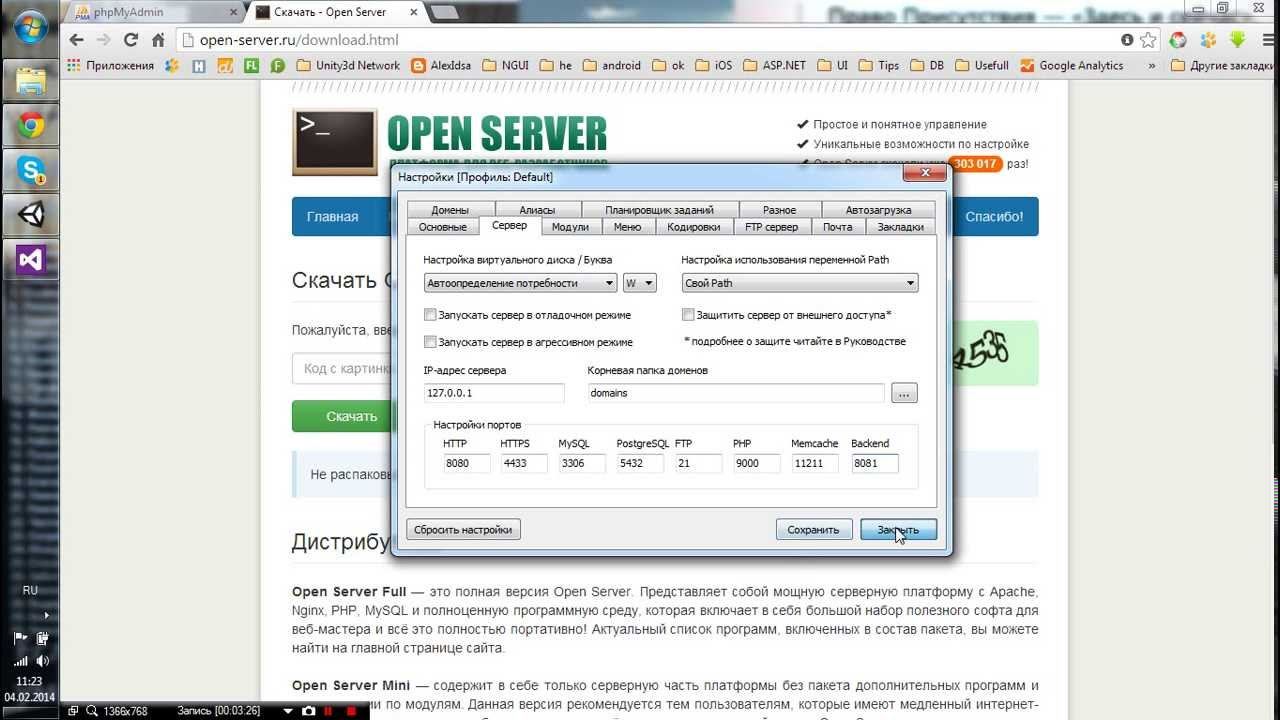
Task: Switch to the Алиасы tab
Action: pyautogui.click(x=537, y=210)
